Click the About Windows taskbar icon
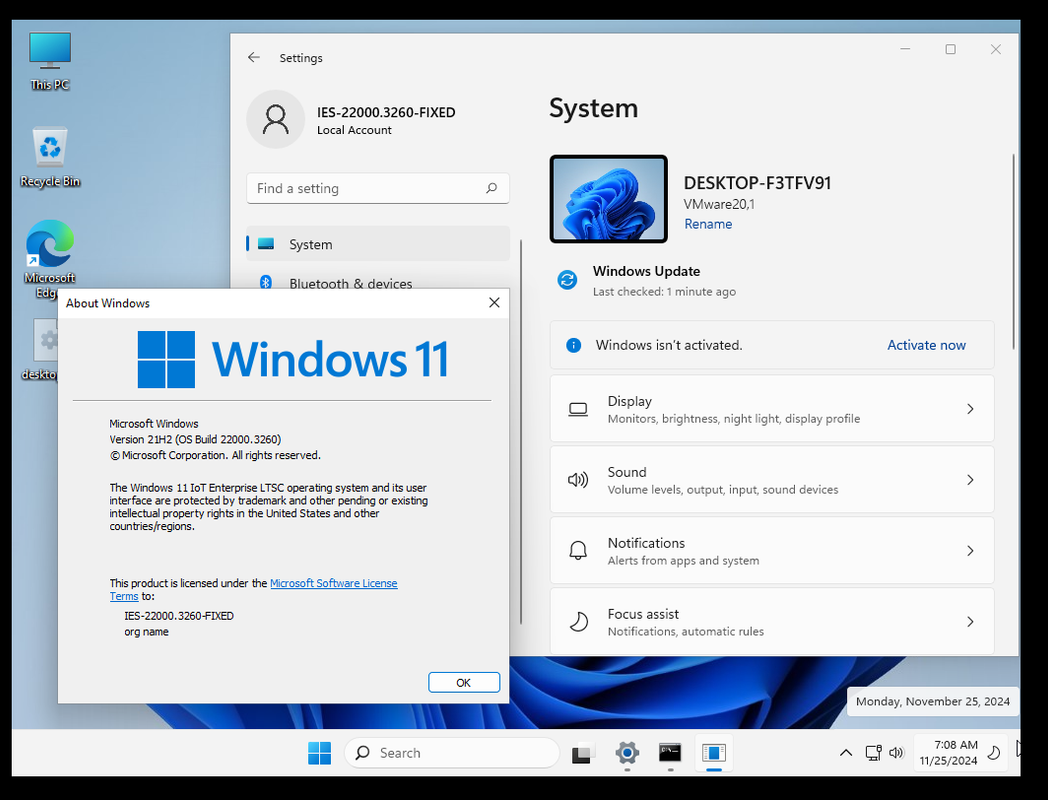1048x800 pixels. (714, 753)
